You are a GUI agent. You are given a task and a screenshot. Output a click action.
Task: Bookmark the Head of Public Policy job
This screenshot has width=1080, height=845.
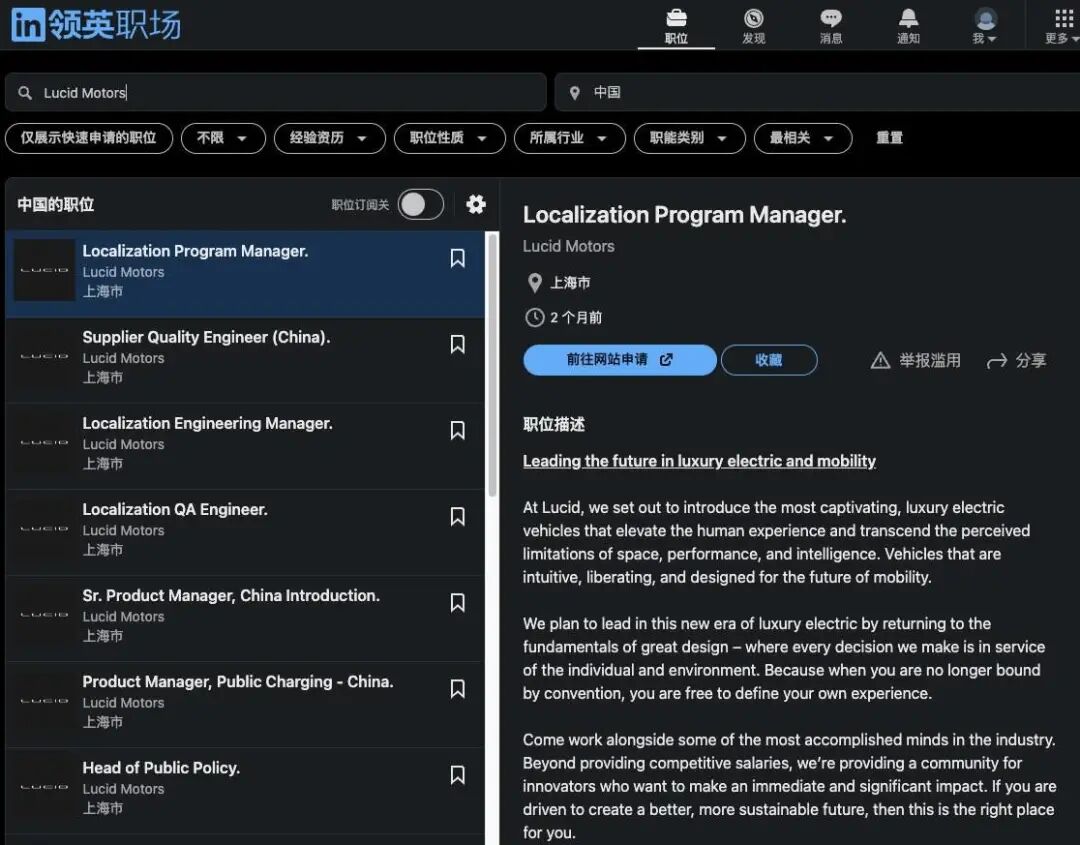[457, 775]
